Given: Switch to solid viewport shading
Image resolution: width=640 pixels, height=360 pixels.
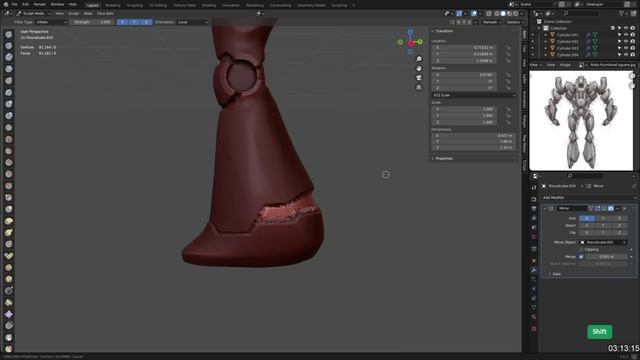Looking at the screenshot, I should tap(503, 13).
